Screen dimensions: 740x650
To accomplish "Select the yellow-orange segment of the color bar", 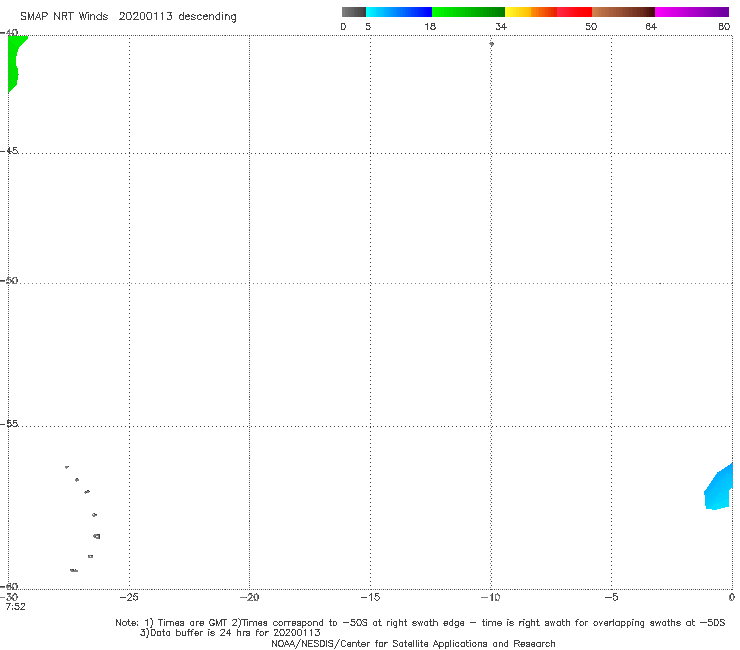I will point(531,12).
